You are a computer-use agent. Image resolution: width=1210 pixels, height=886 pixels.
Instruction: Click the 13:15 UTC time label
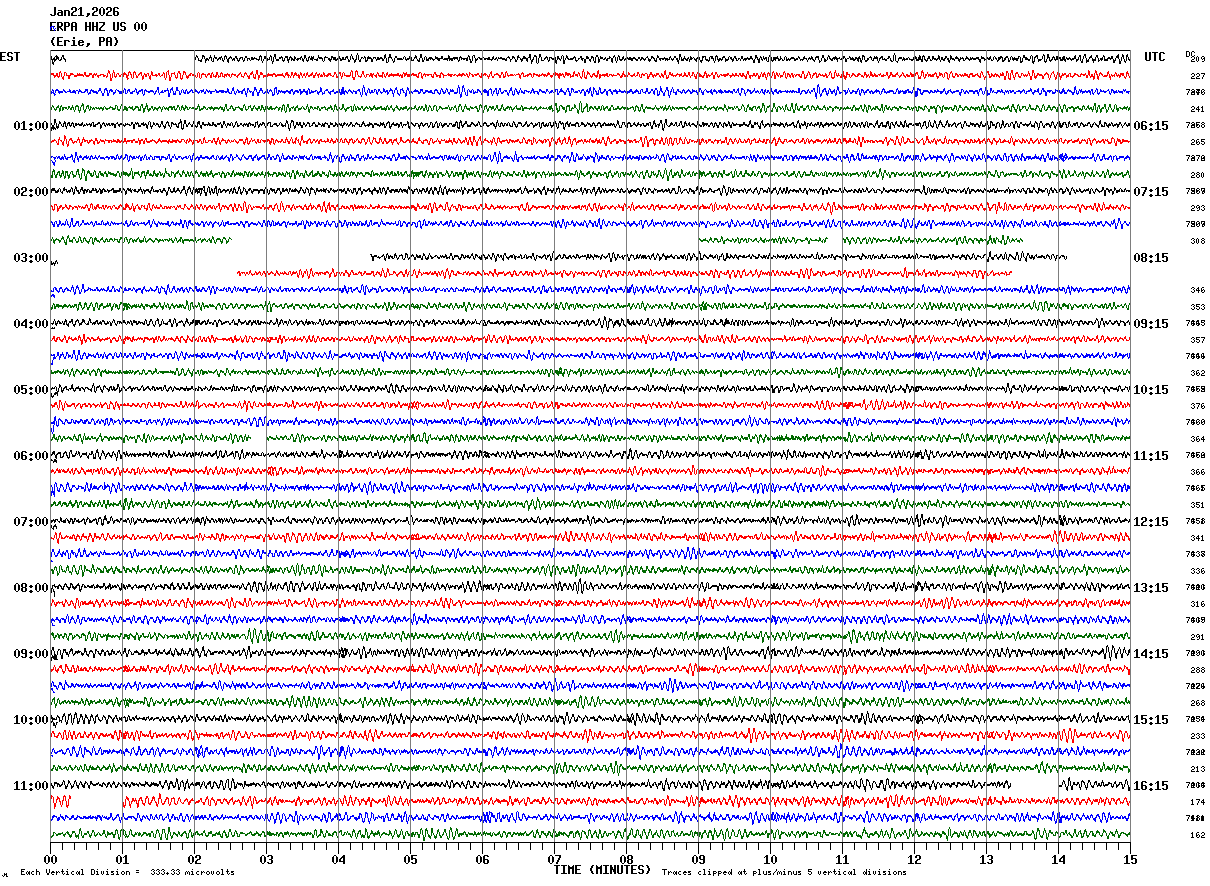tap(1151, 588)
